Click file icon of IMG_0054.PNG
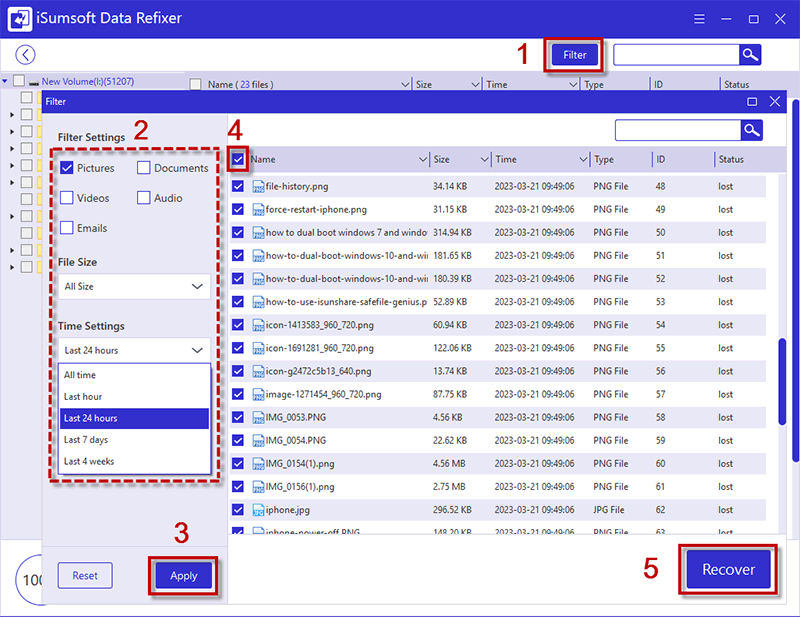The image size is (800, 617). pyautogui.click(x=258, y=440)
